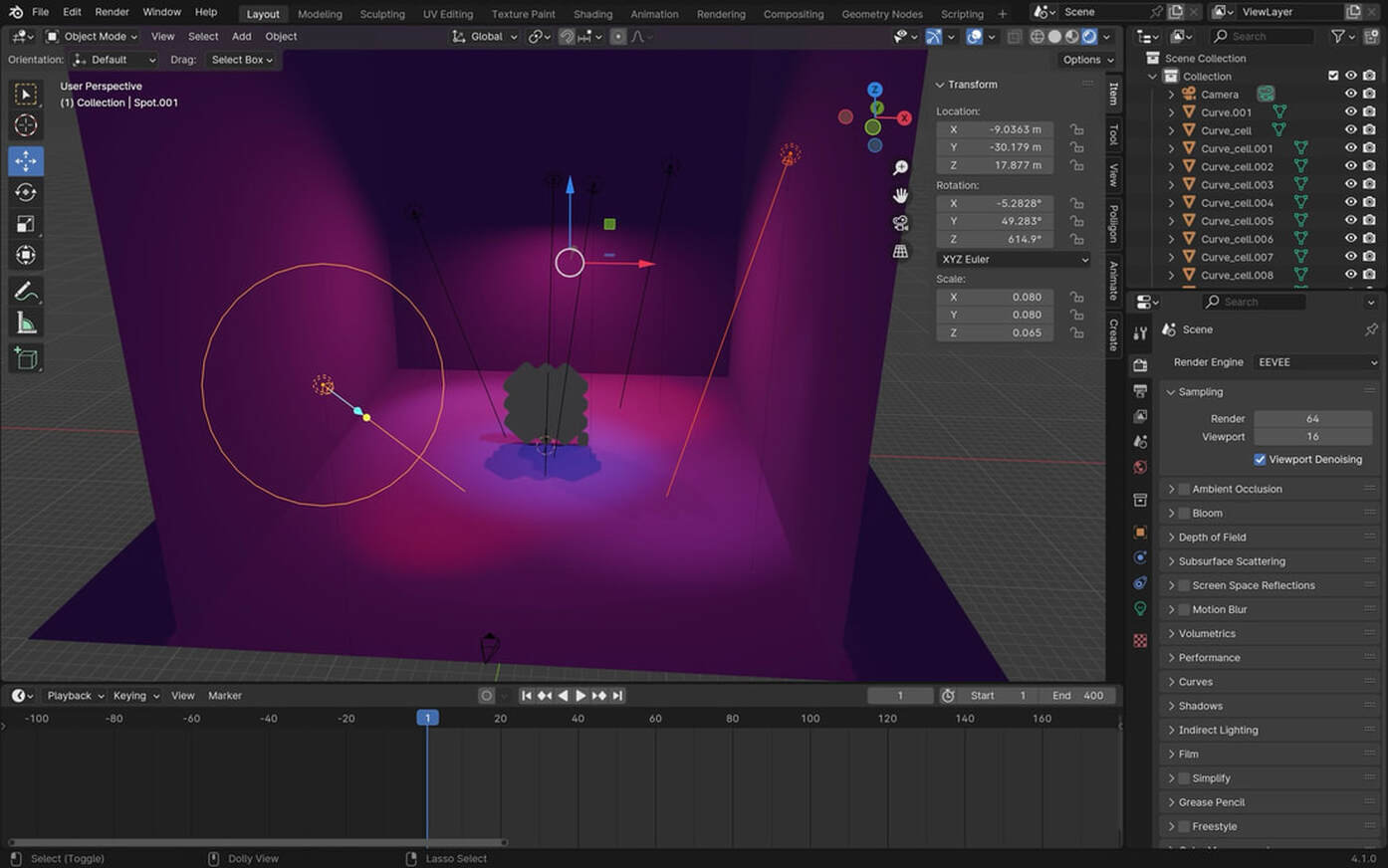Toggle Viewport Denoising checkbox
The image size is (1388, 868).
point(1260,459)
